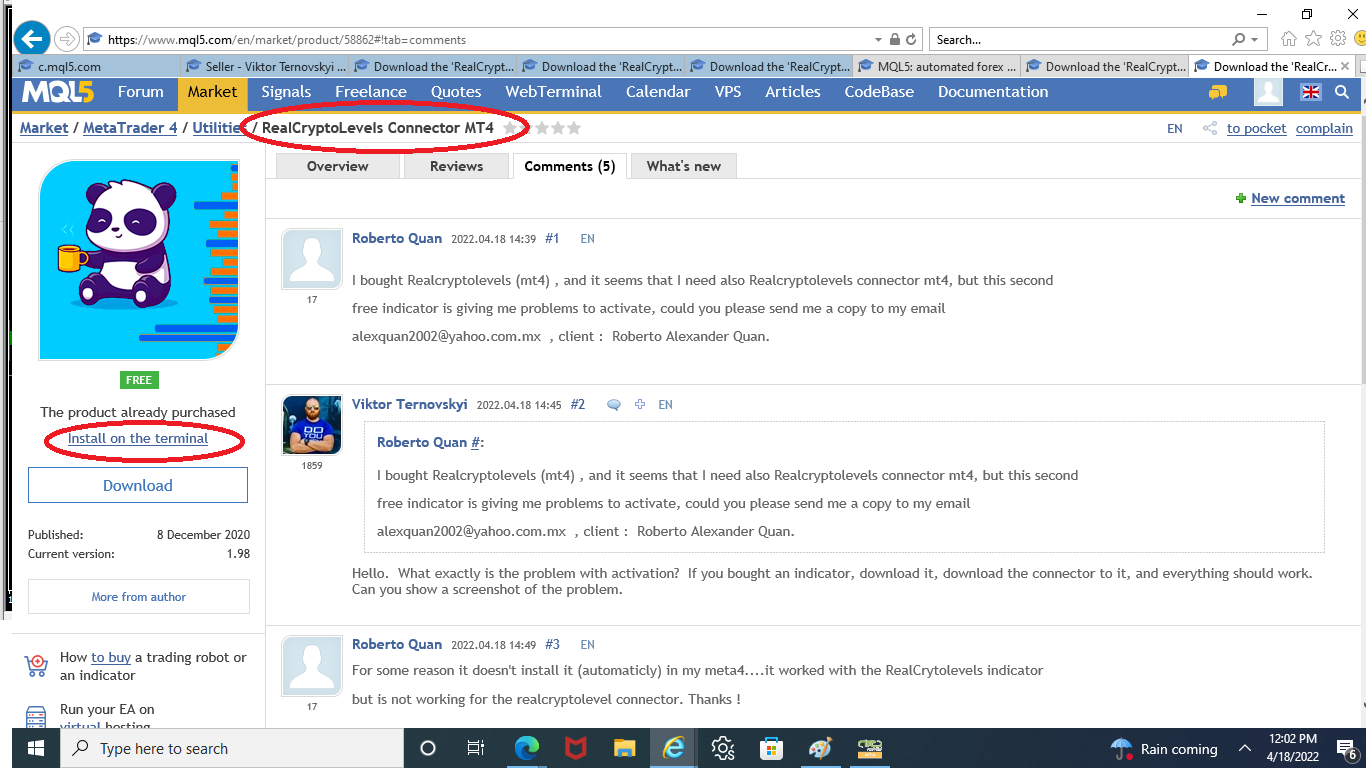
Task: Open the favorites star icon
Action: (x=1313, y=39)
